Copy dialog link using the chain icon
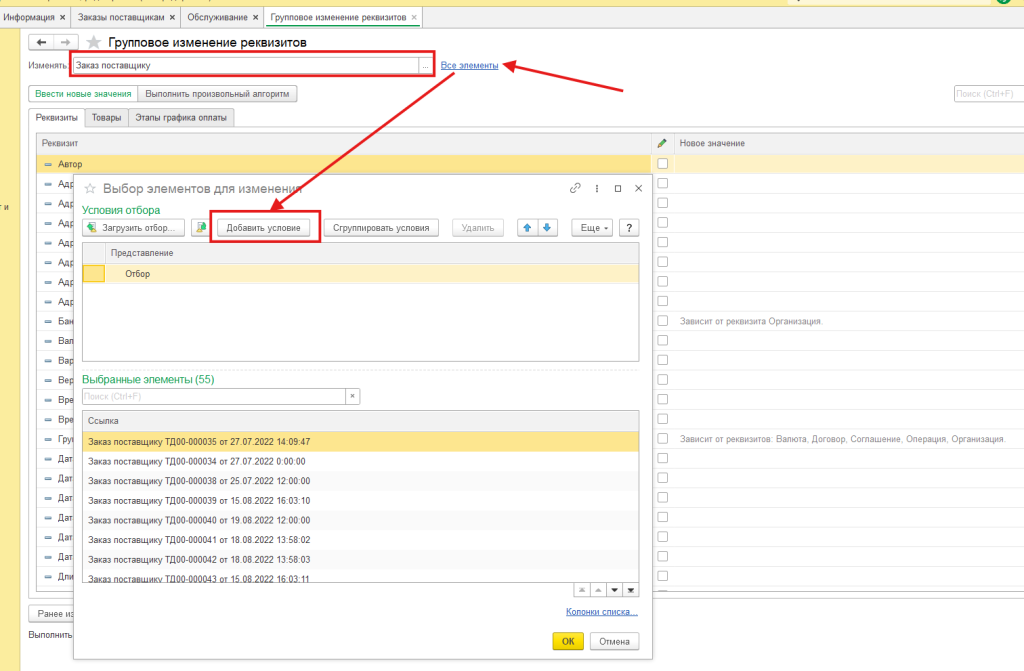The height and width of the screenshot is (671, 1024). (x=575, y=188)
